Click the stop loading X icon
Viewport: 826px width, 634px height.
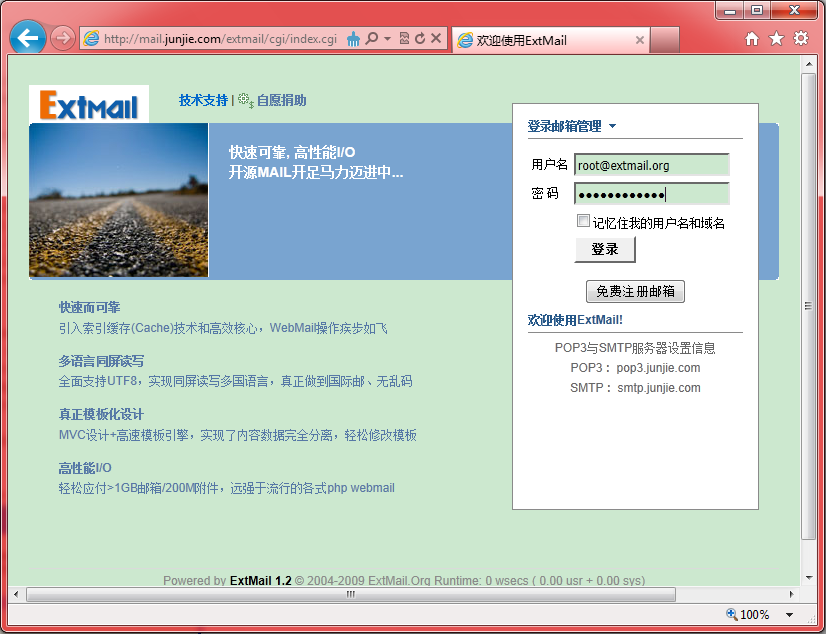pos(436,38)
